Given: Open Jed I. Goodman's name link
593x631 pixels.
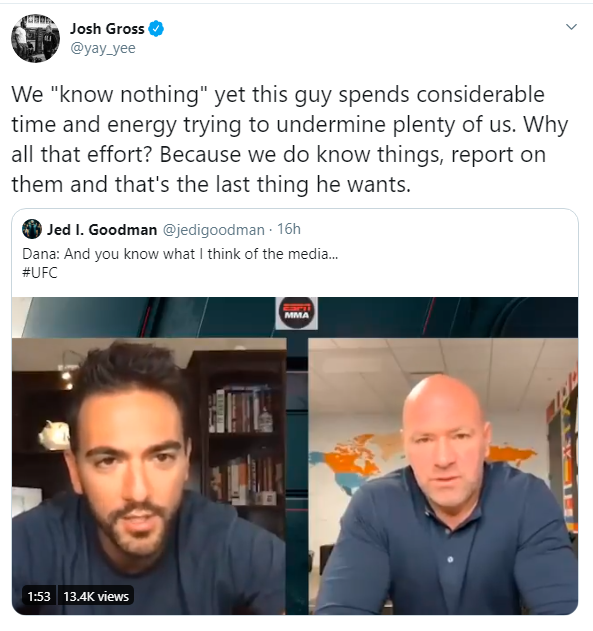Looking at the screenshot, I should coord(102,230).
